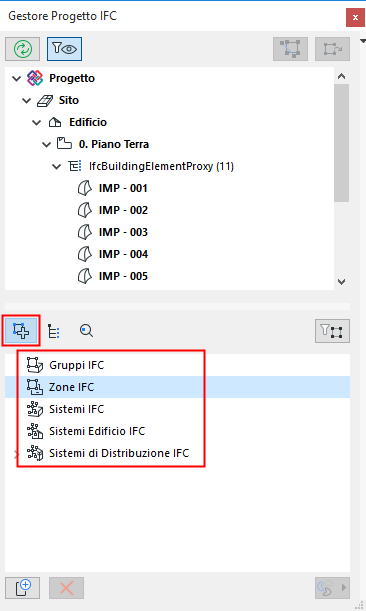This screenshot has width=366, height=611.
Task: Select the IMP - 004 element
Action: [x=123, y=254]
